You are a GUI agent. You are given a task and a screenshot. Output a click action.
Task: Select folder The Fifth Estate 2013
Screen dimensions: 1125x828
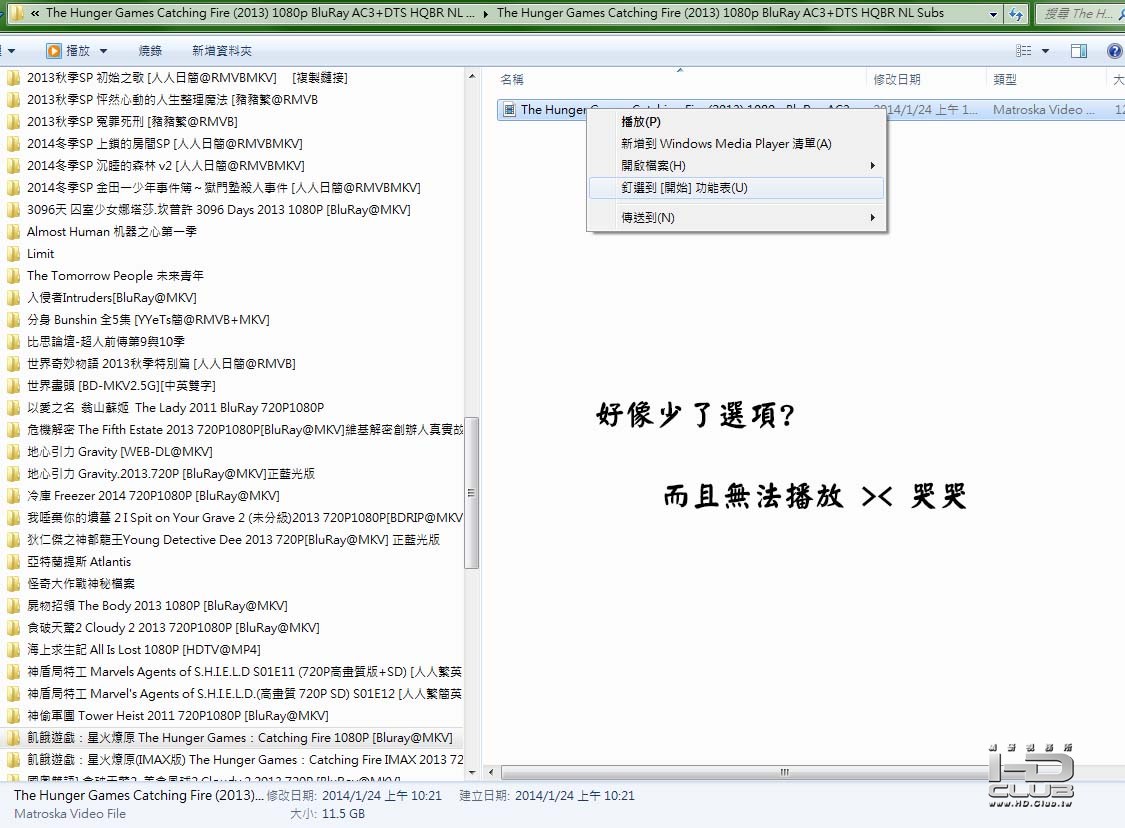point(235,430)
